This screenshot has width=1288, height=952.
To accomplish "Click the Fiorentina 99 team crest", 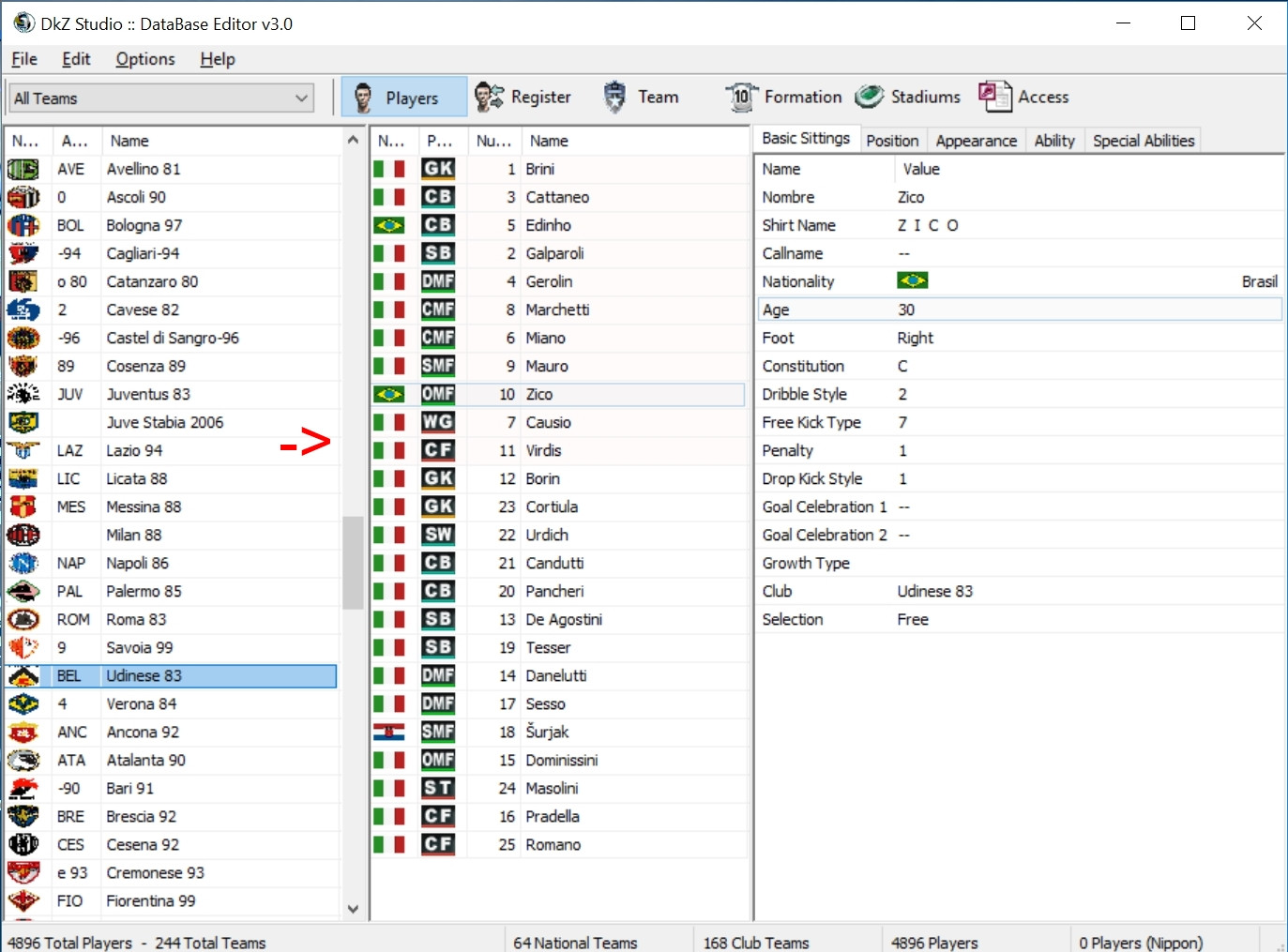I will (23, 900).
